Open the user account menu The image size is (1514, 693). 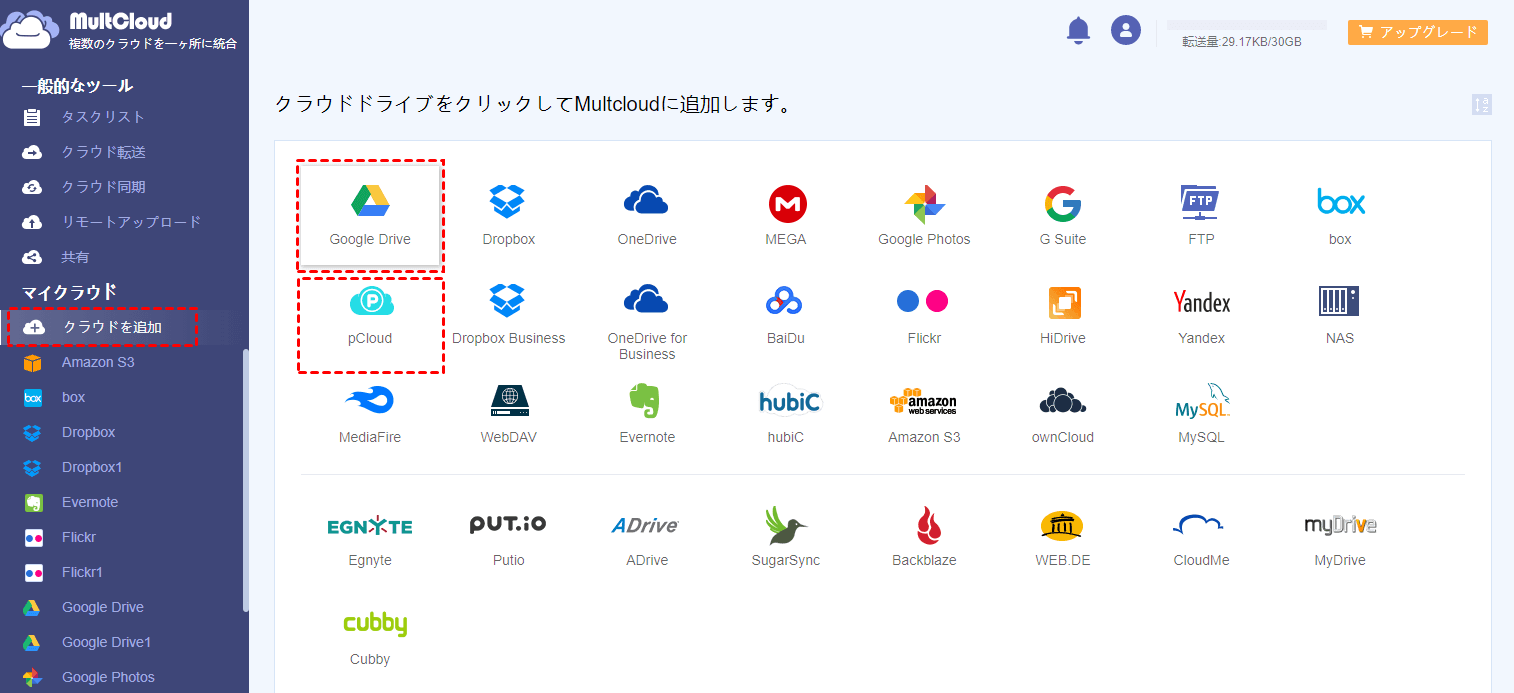[1126, 30]
